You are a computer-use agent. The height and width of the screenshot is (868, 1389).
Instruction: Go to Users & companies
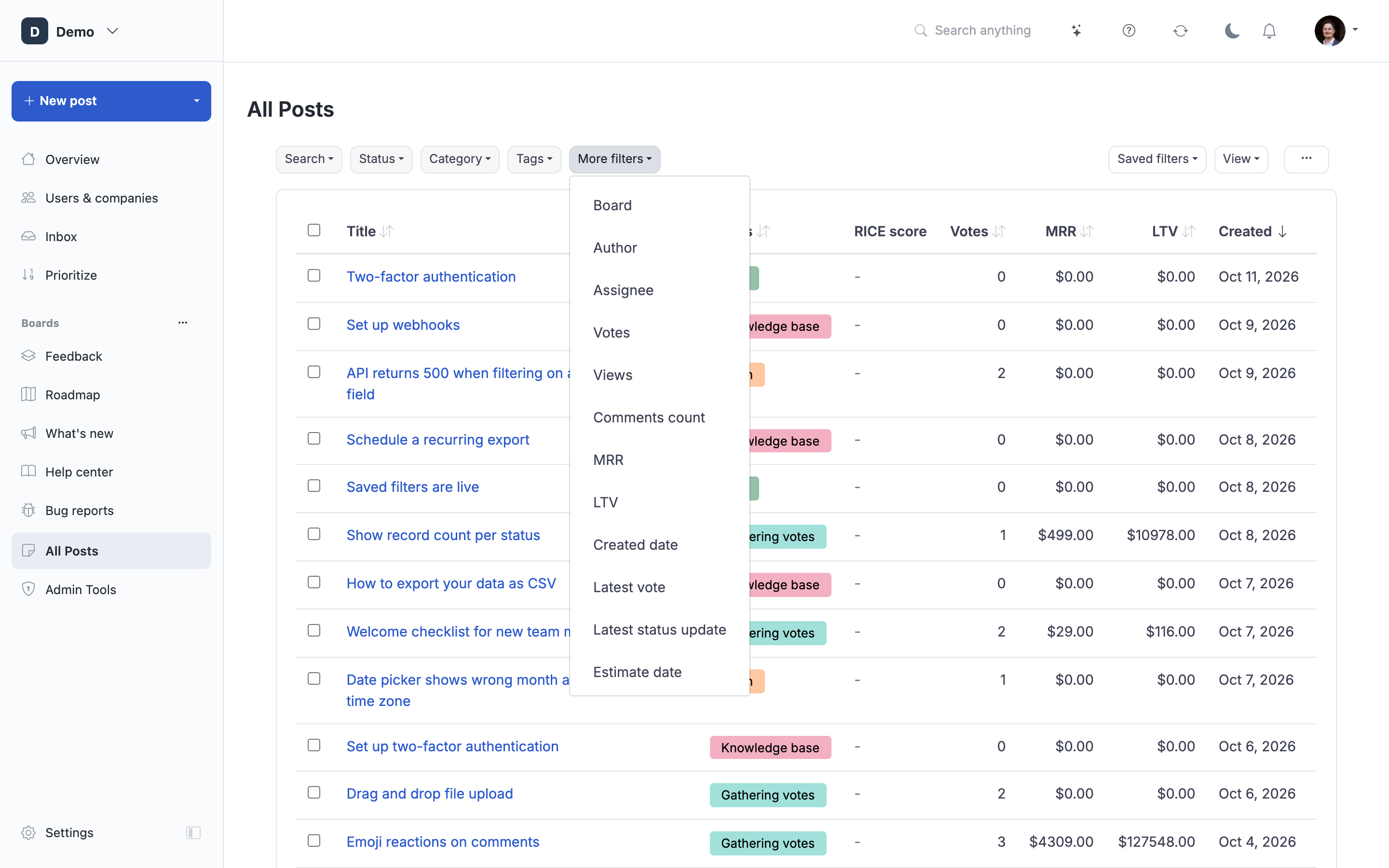coord(111,198)
